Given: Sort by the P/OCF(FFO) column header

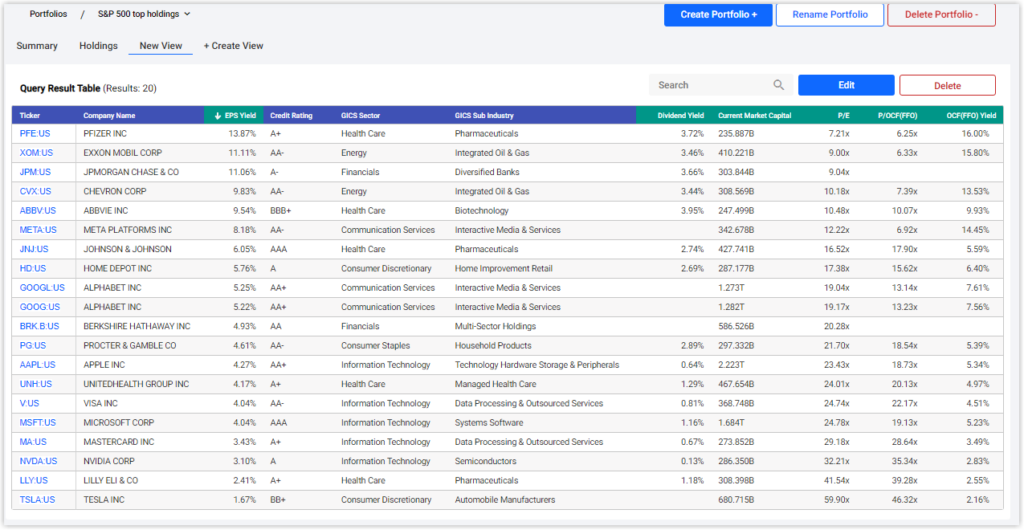Looking at the screenshot, I should pos(899,116).
